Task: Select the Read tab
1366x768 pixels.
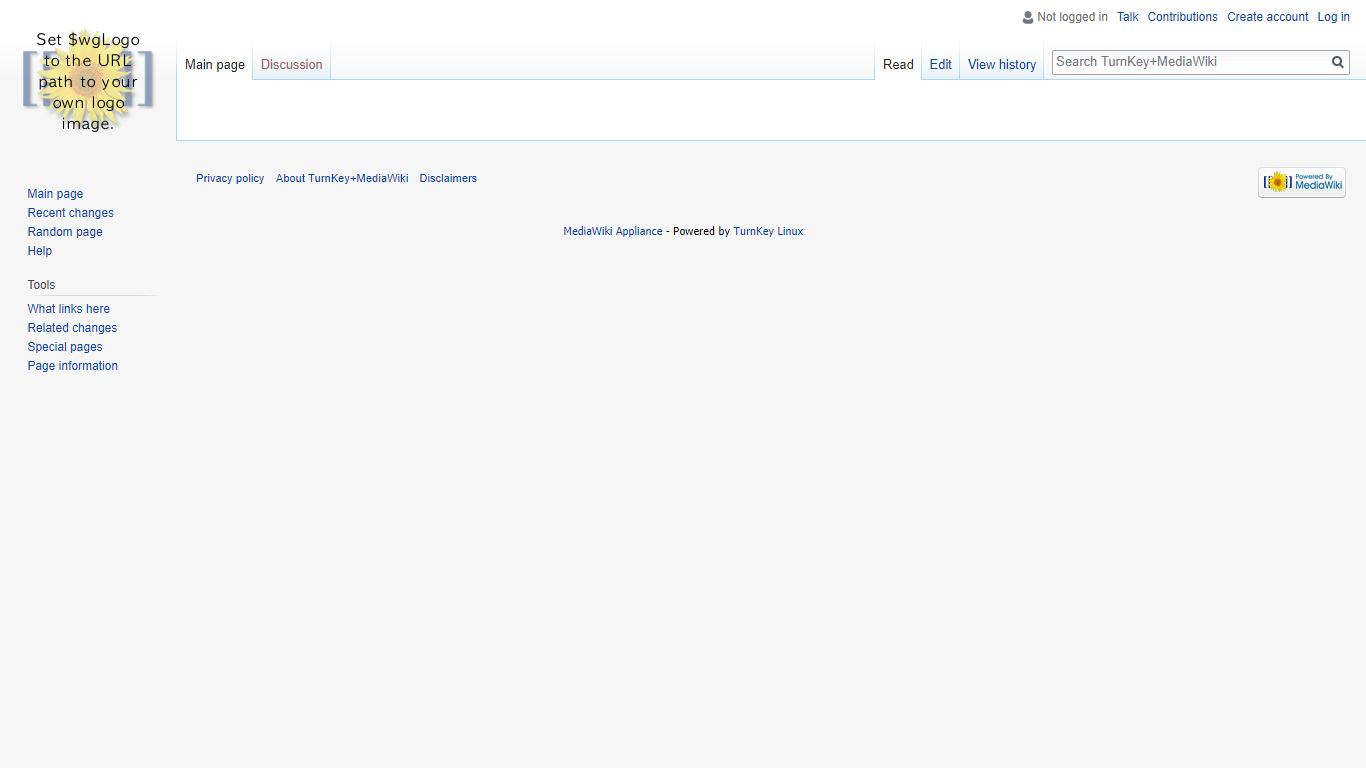Action: (898, 65)
